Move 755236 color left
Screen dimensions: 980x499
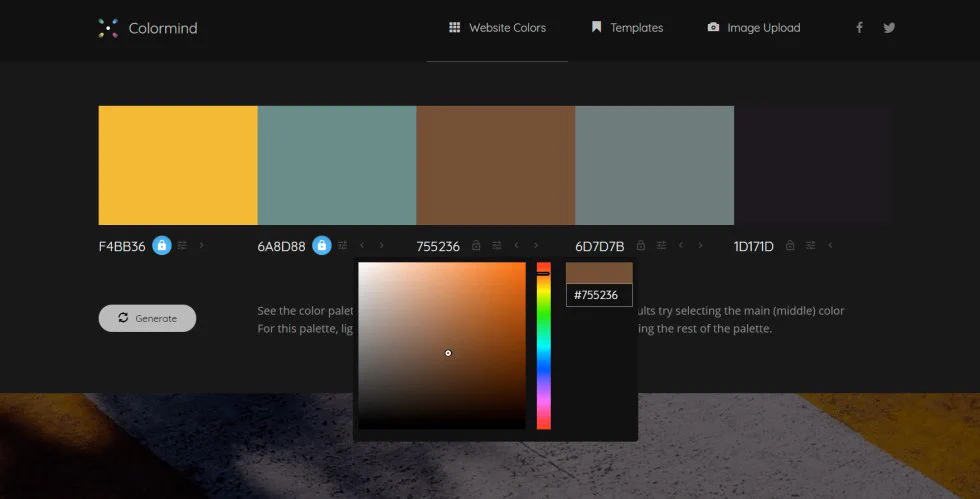pyautogui.click(x=516, y=245)
